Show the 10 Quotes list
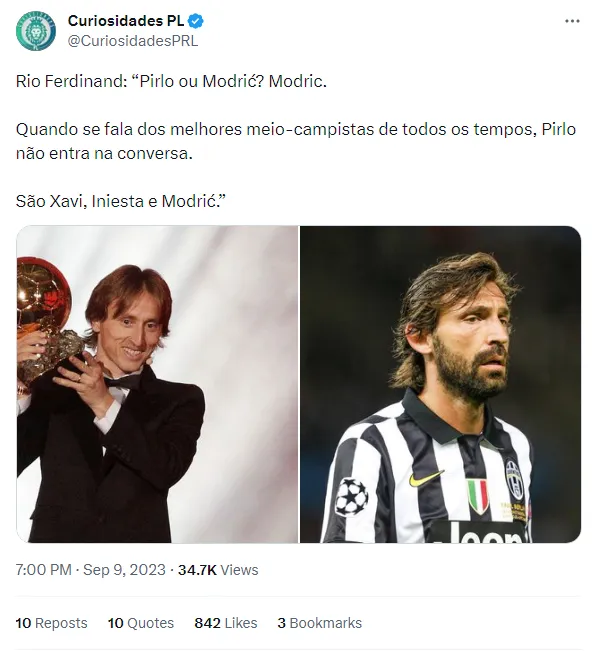The width and height of the screenshot is (600, 651). [141, 623]
